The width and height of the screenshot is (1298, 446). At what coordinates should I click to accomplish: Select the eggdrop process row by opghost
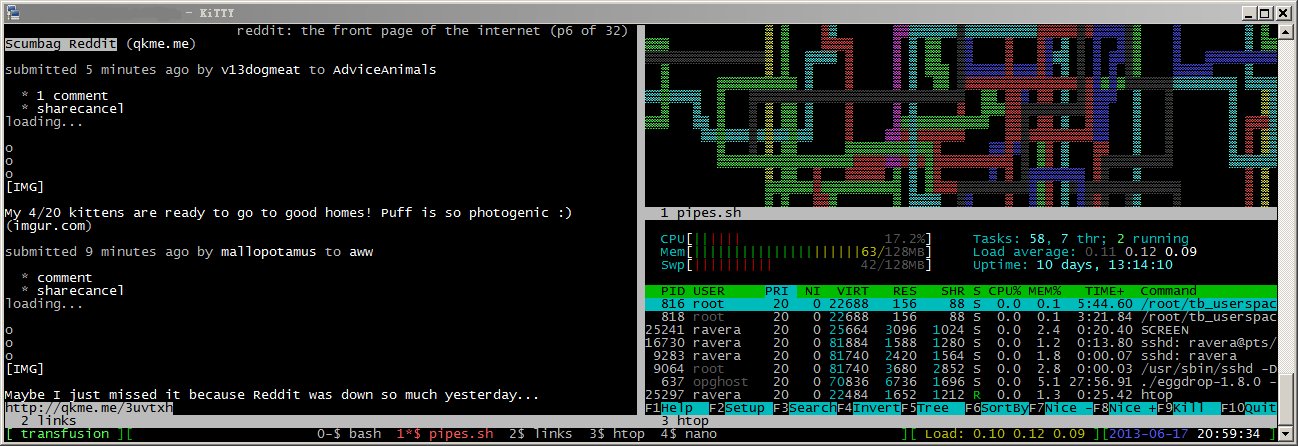tap(961, 382)
